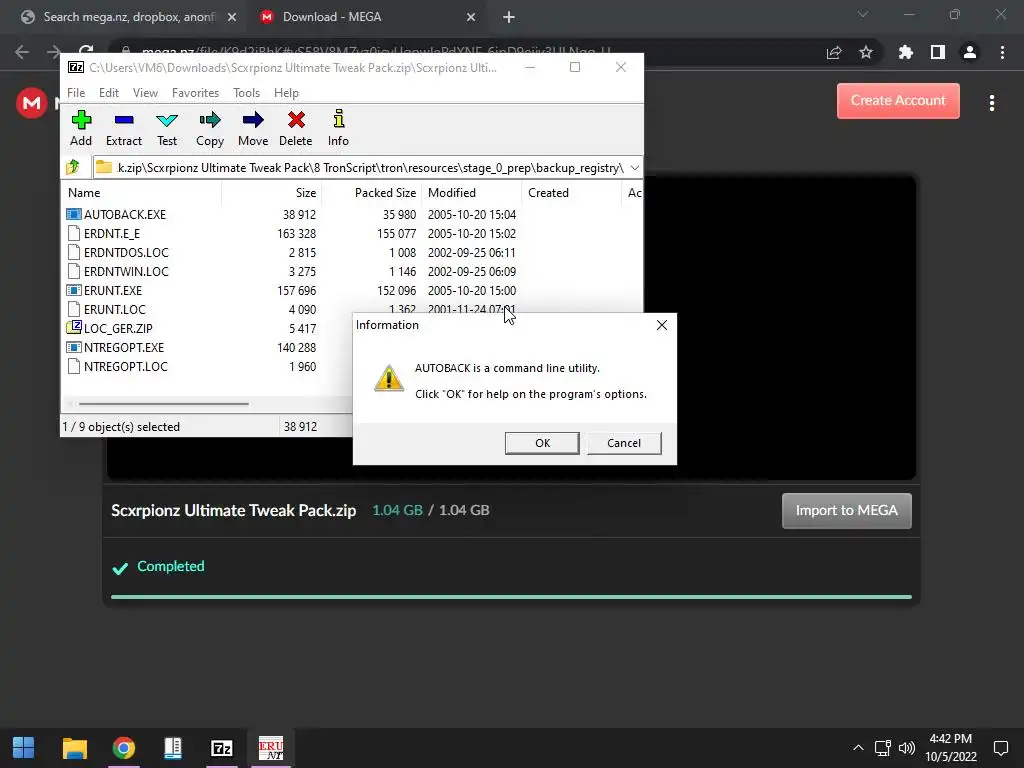Click the Add toolbar icon in 7-Zip
Screen dimensions: 1024x768
coord(81,128)
